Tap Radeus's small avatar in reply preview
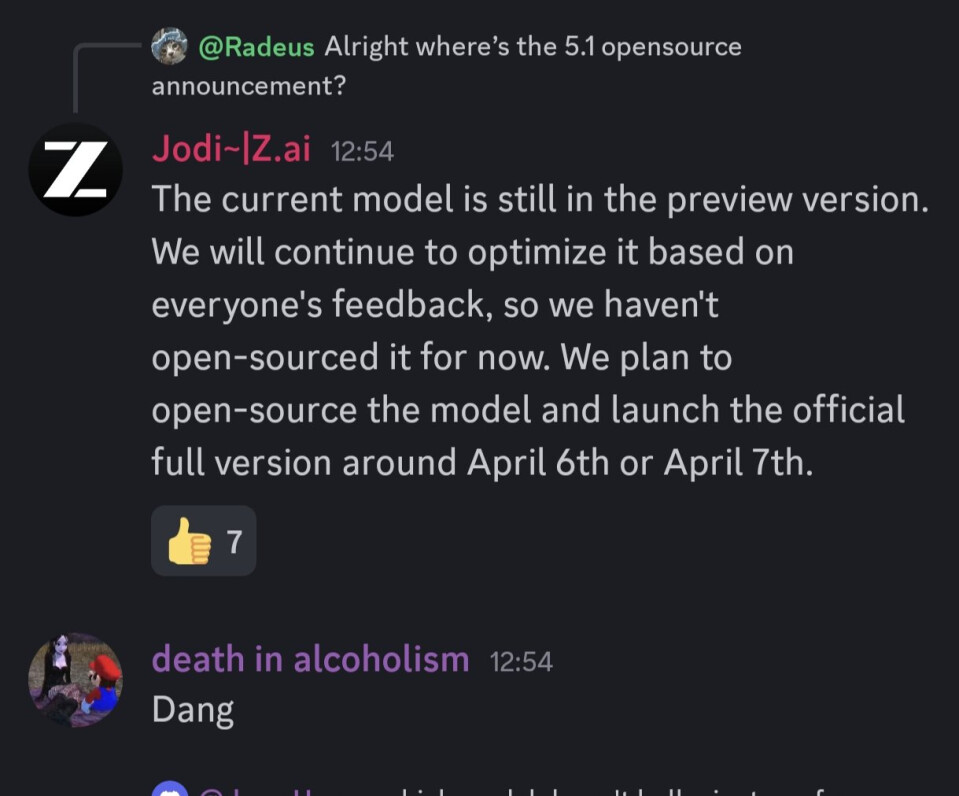959x796 pixels. coord(169,46)
